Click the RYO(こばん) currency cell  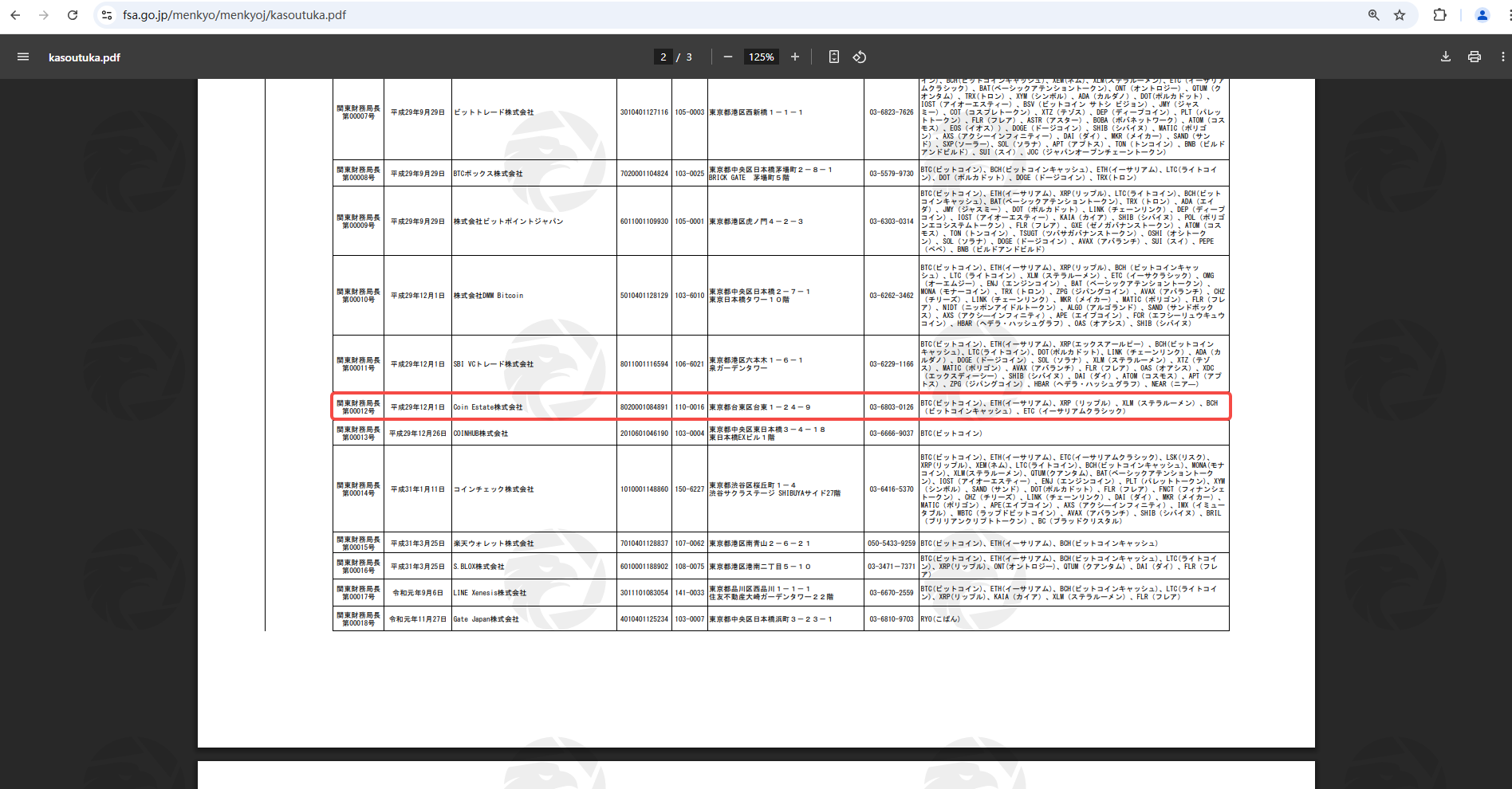coord(940,619)
